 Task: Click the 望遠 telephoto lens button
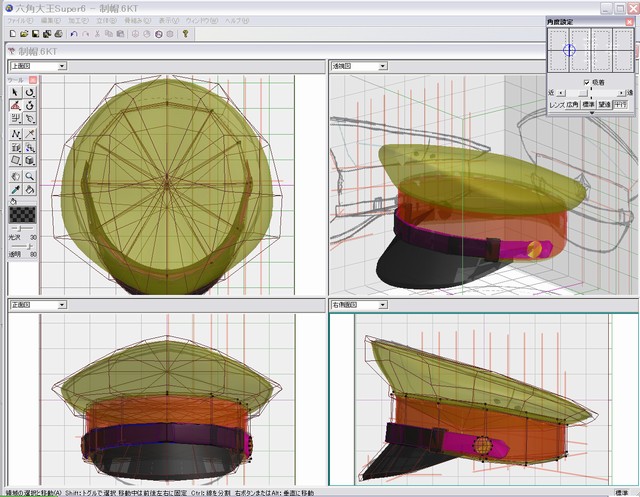coord(604,104)
